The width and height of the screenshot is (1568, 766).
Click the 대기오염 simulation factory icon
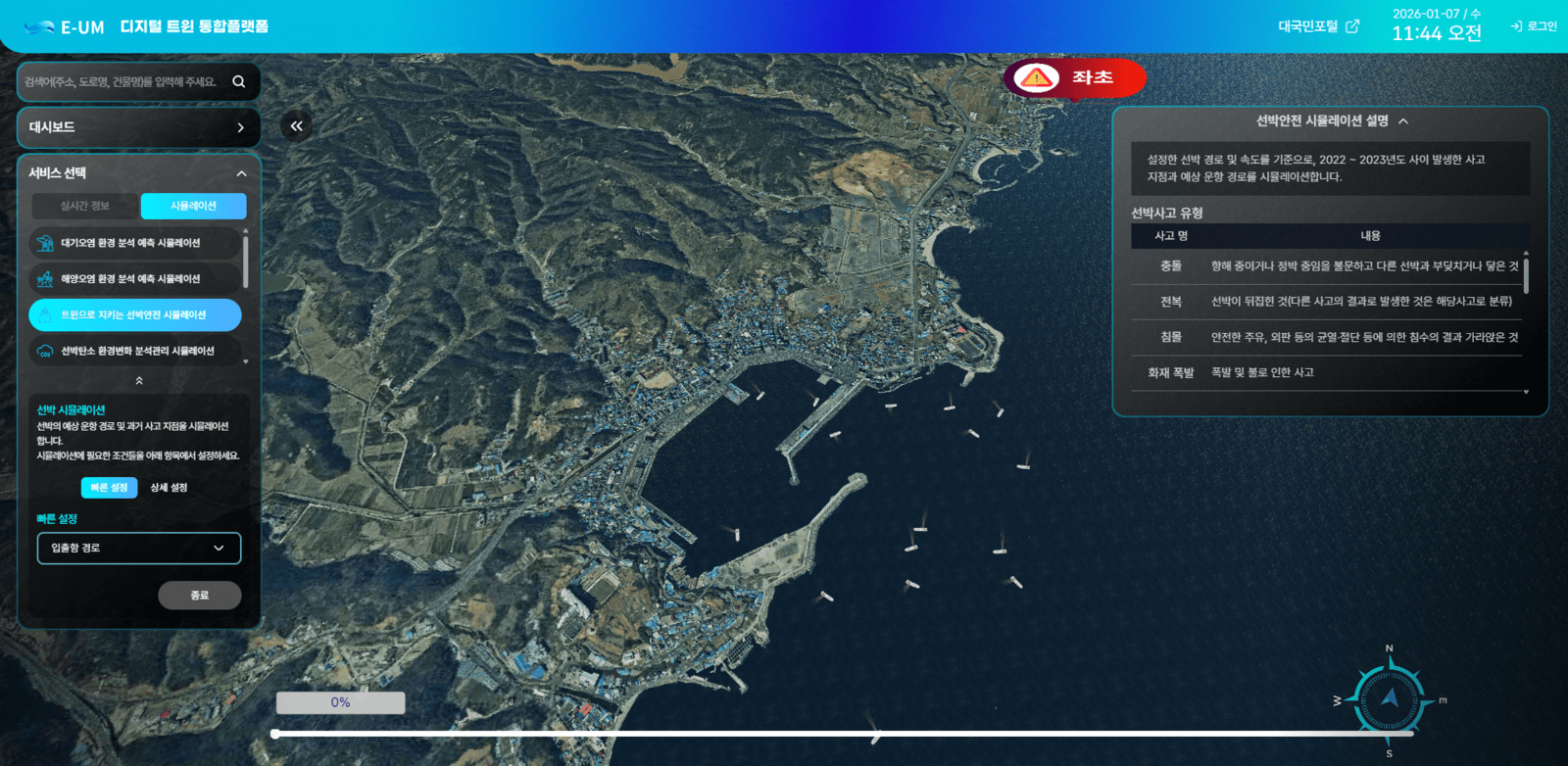click(45, 243)
